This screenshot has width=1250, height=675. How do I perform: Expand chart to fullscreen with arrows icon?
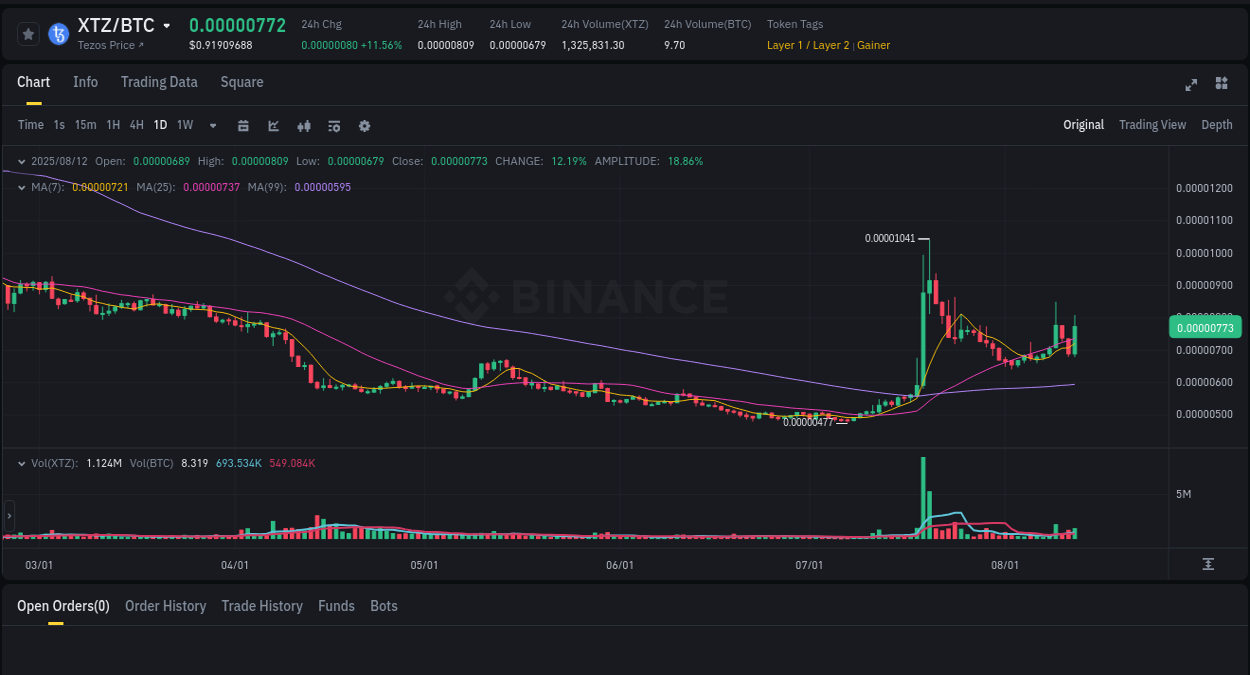point(1190,85)
